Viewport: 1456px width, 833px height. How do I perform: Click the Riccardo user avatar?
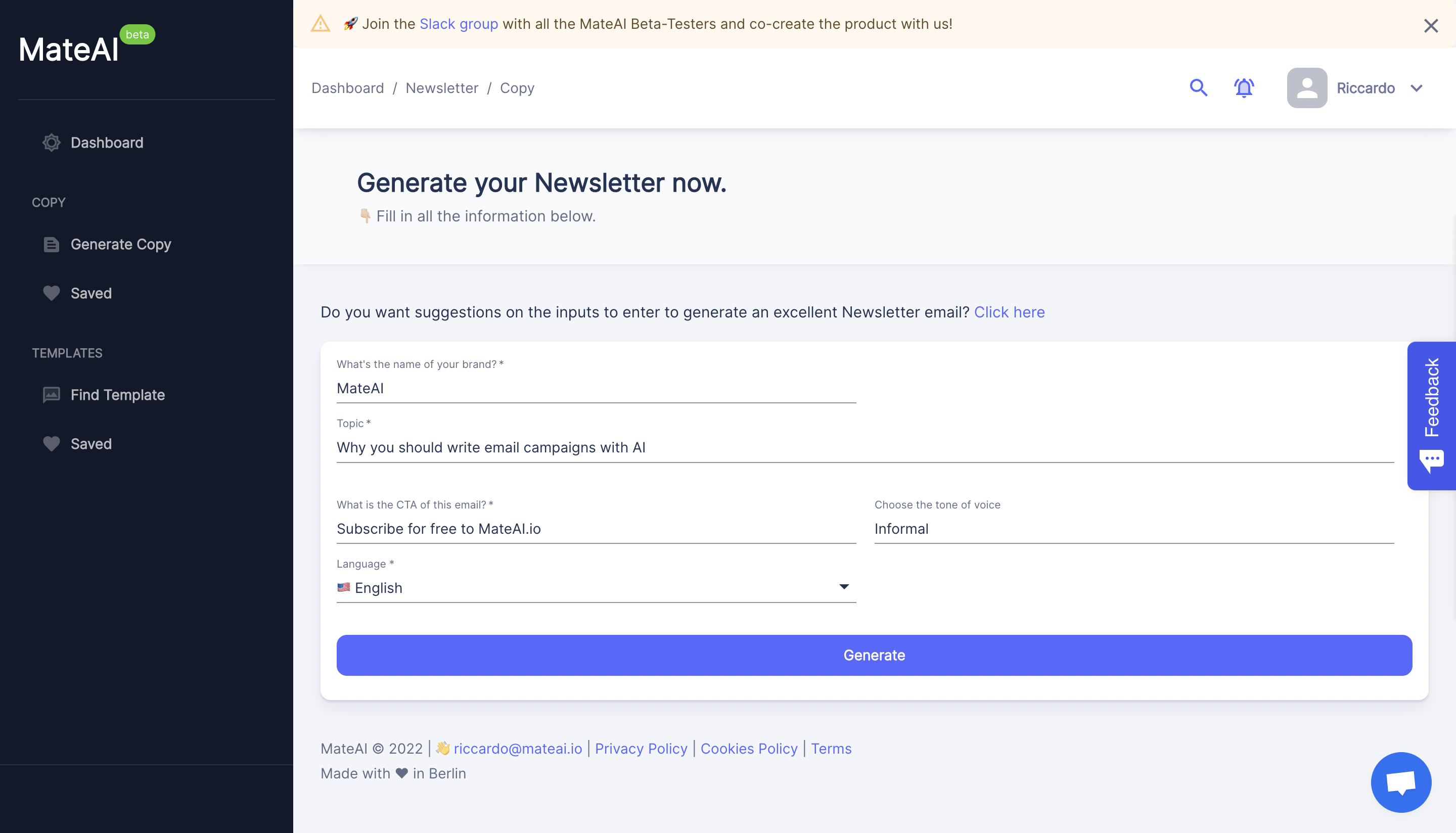coord(1307,87)
